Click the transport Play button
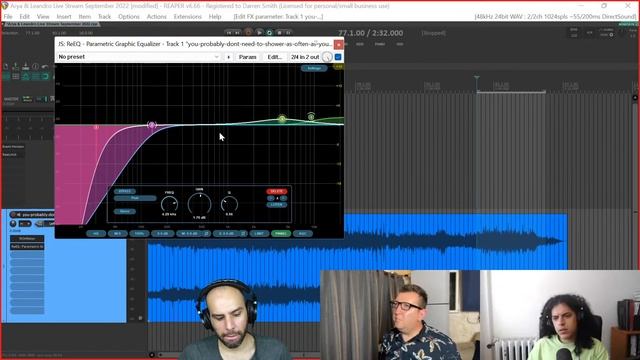Viewport: 640px width, 360px height. point(259,33)
